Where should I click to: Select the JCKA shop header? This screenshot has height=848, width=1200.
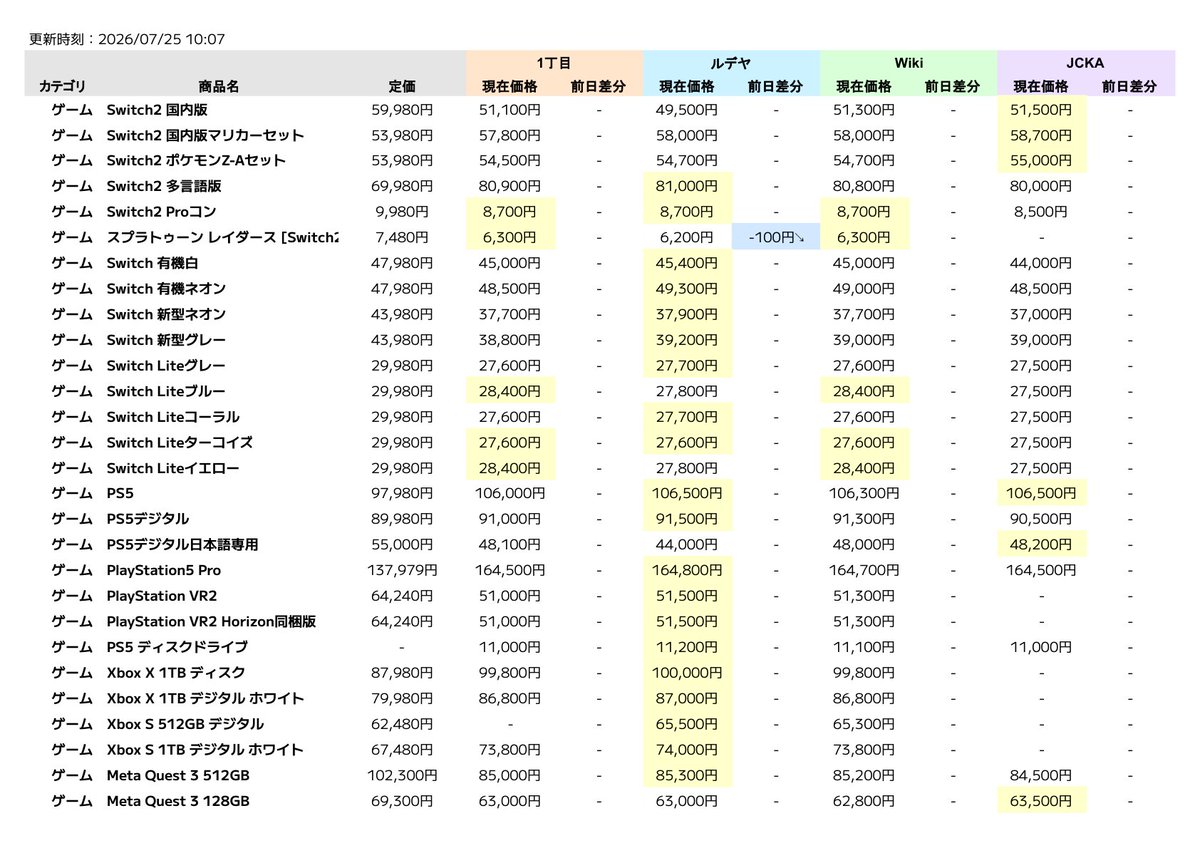pos(1086,62)
